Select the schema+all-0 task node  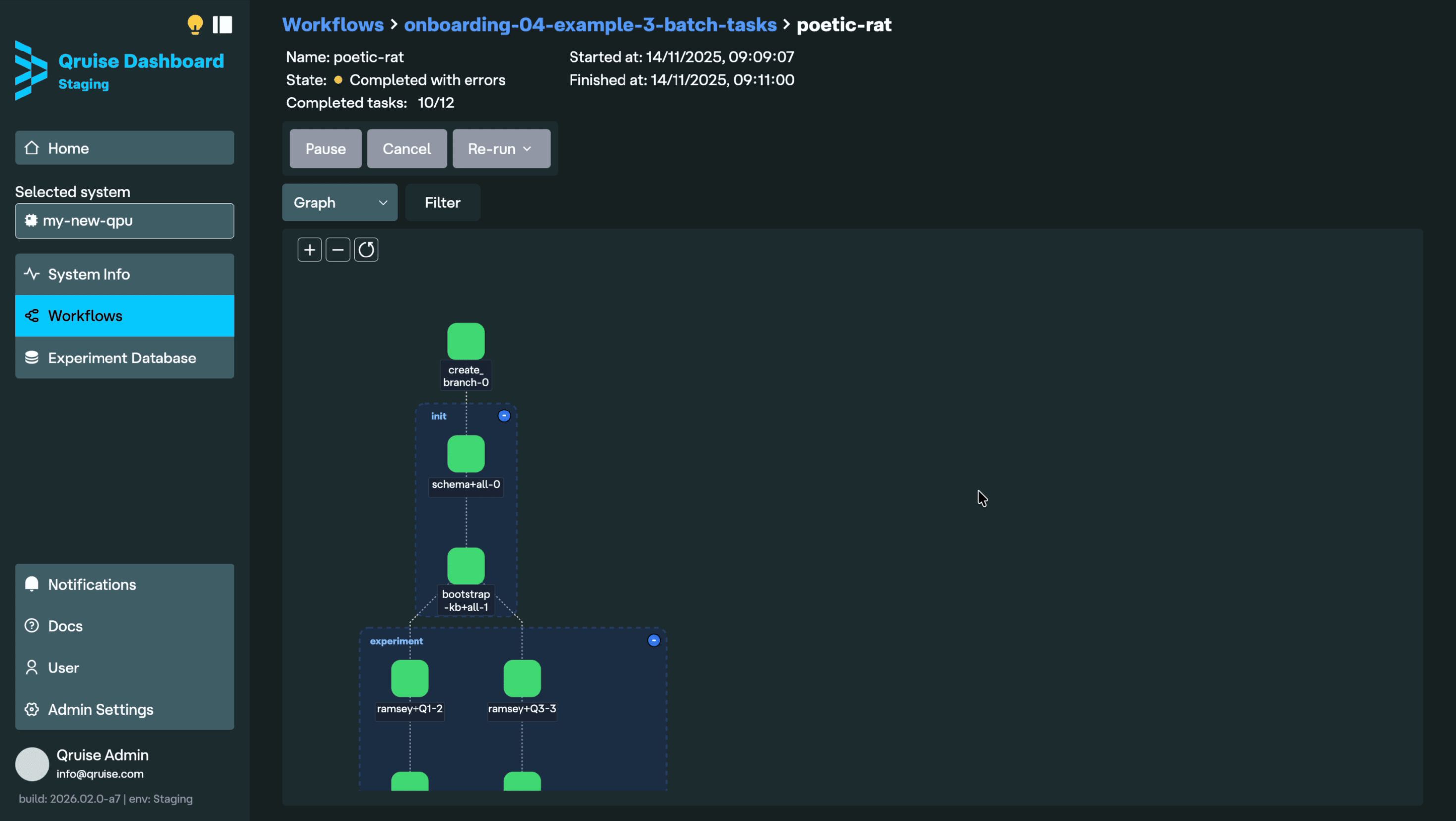466,454
